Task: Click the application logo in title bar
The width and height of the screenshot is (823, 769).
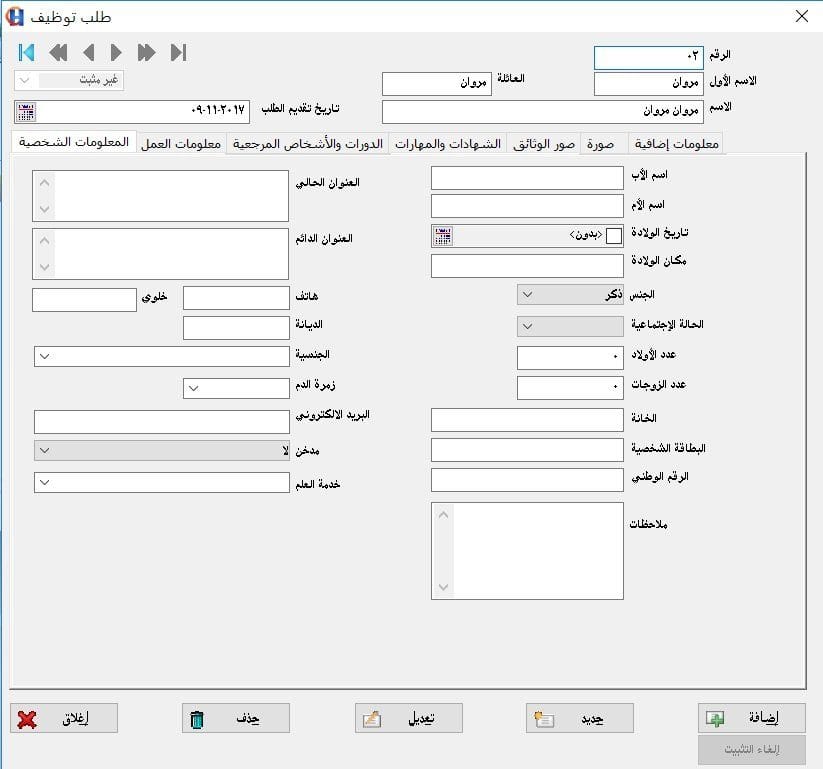Action: pos(14,16)
